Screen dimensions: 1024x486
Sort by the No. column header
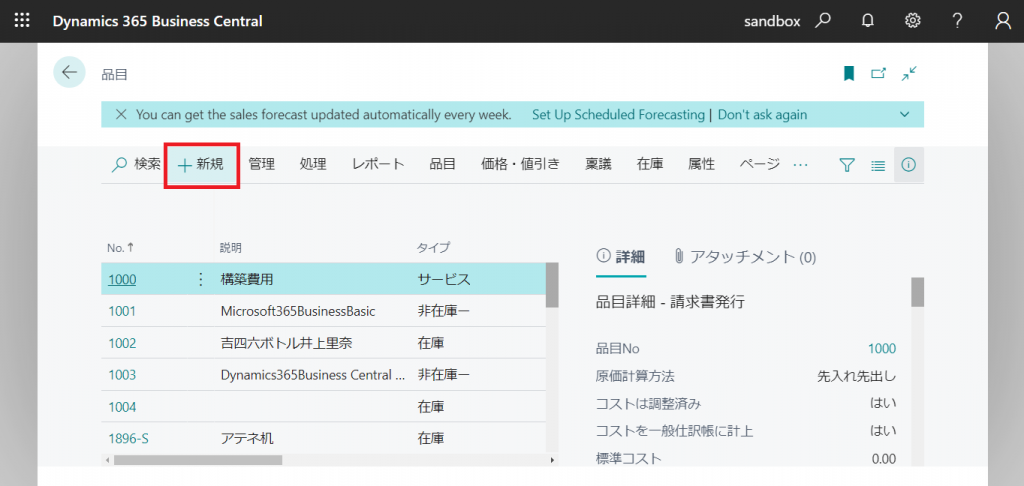point(120,248)
